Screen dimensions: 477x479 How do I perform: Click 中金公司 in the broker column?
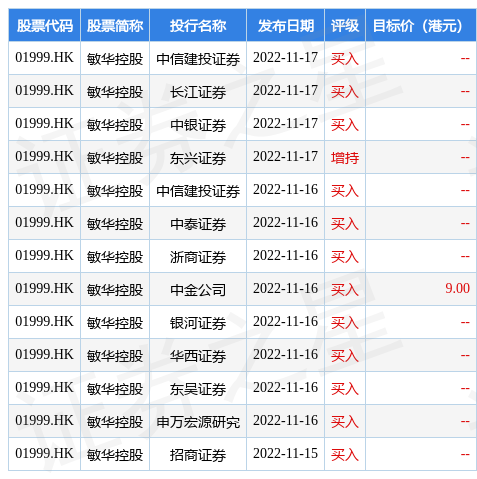click(198, 290)
